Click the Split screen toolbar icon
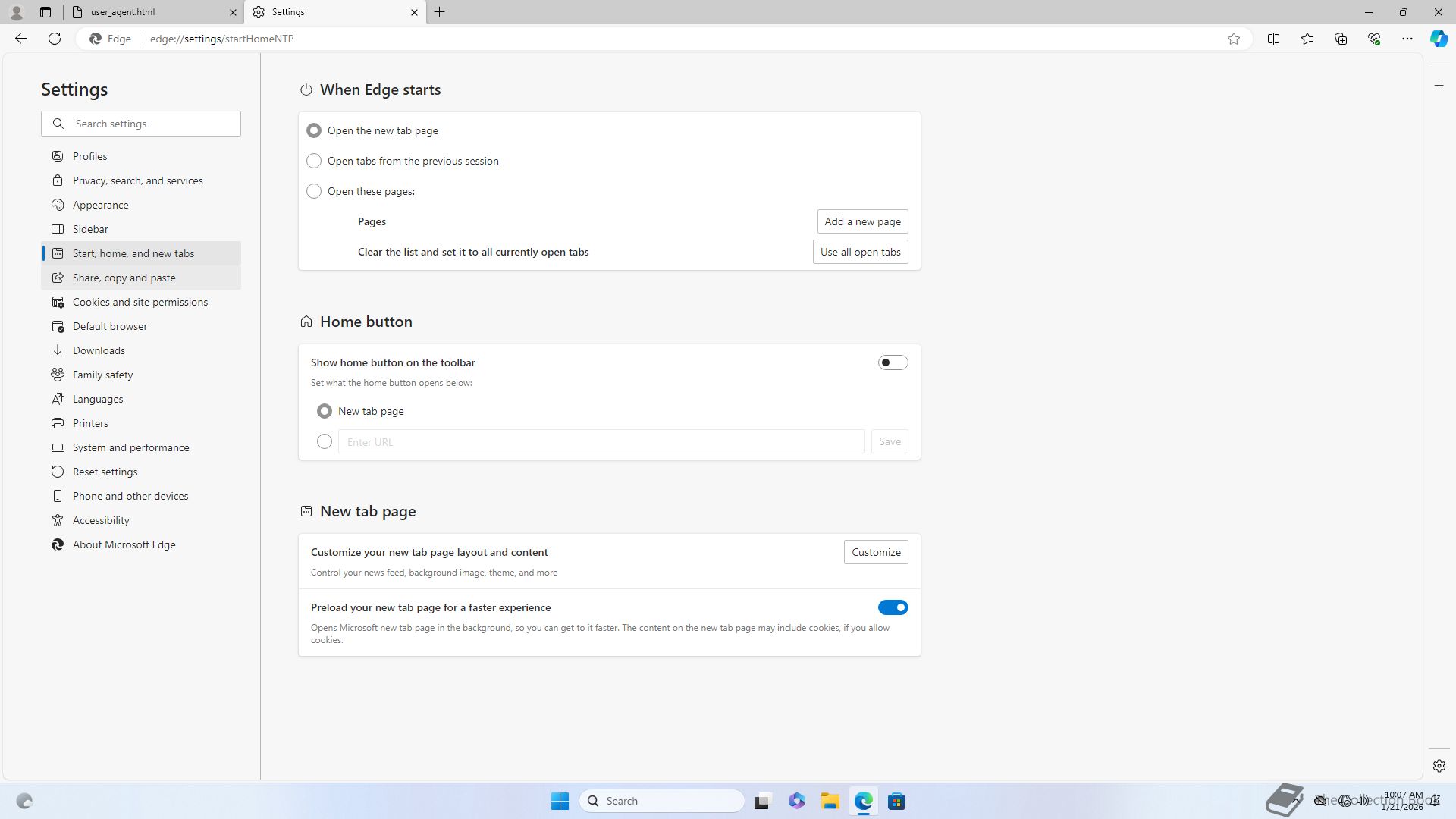1456x819 pixels. coord(1273,39)
